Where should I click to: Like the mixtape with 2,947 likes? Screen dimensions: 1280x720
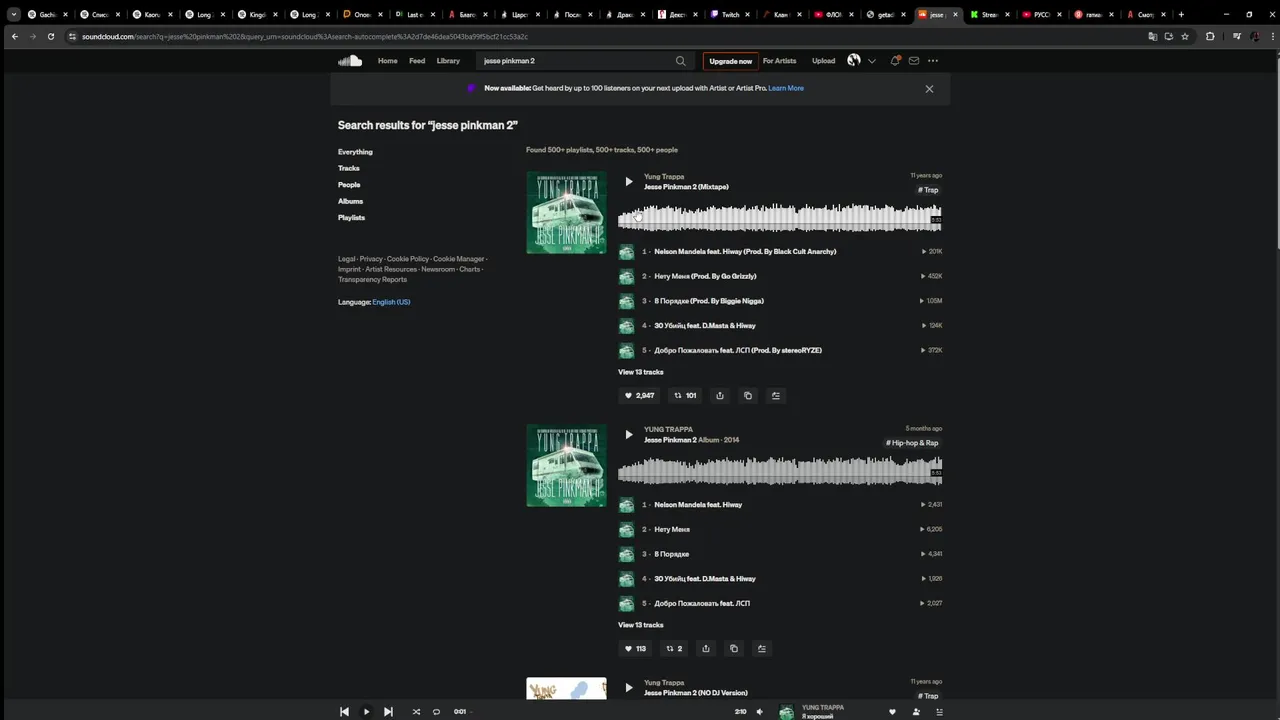tap(639, 396)
